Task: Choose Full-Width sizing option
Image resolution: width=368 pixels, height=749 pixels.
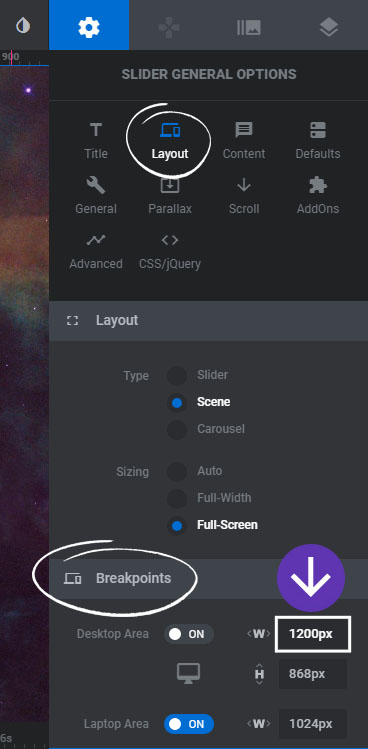Action: click(177, 499)
